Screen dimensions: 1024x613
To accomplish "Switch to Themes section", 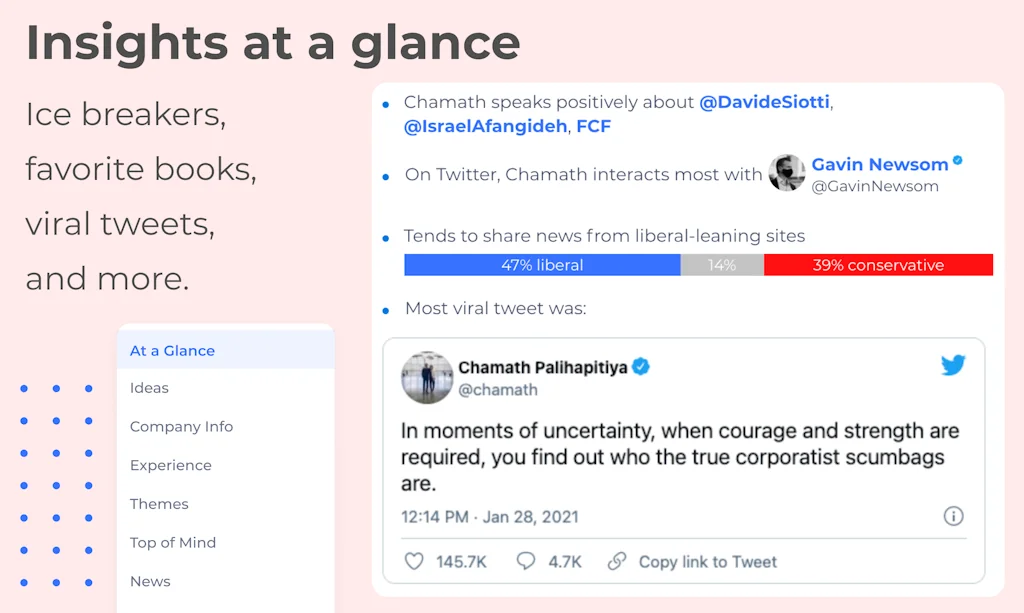I will (x=159, y=504).
